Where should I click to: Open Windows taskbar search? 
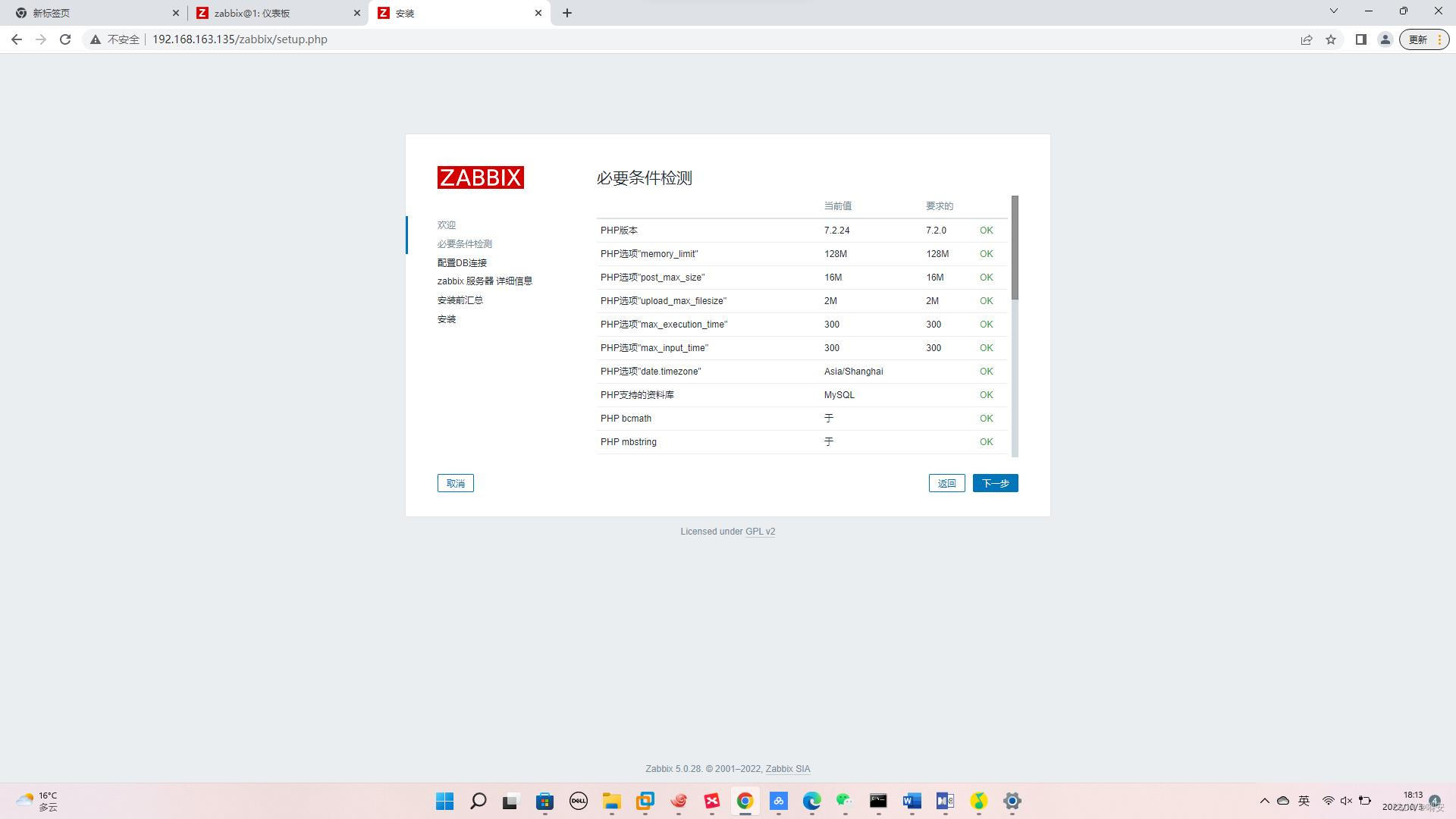(x=479, y=801)
